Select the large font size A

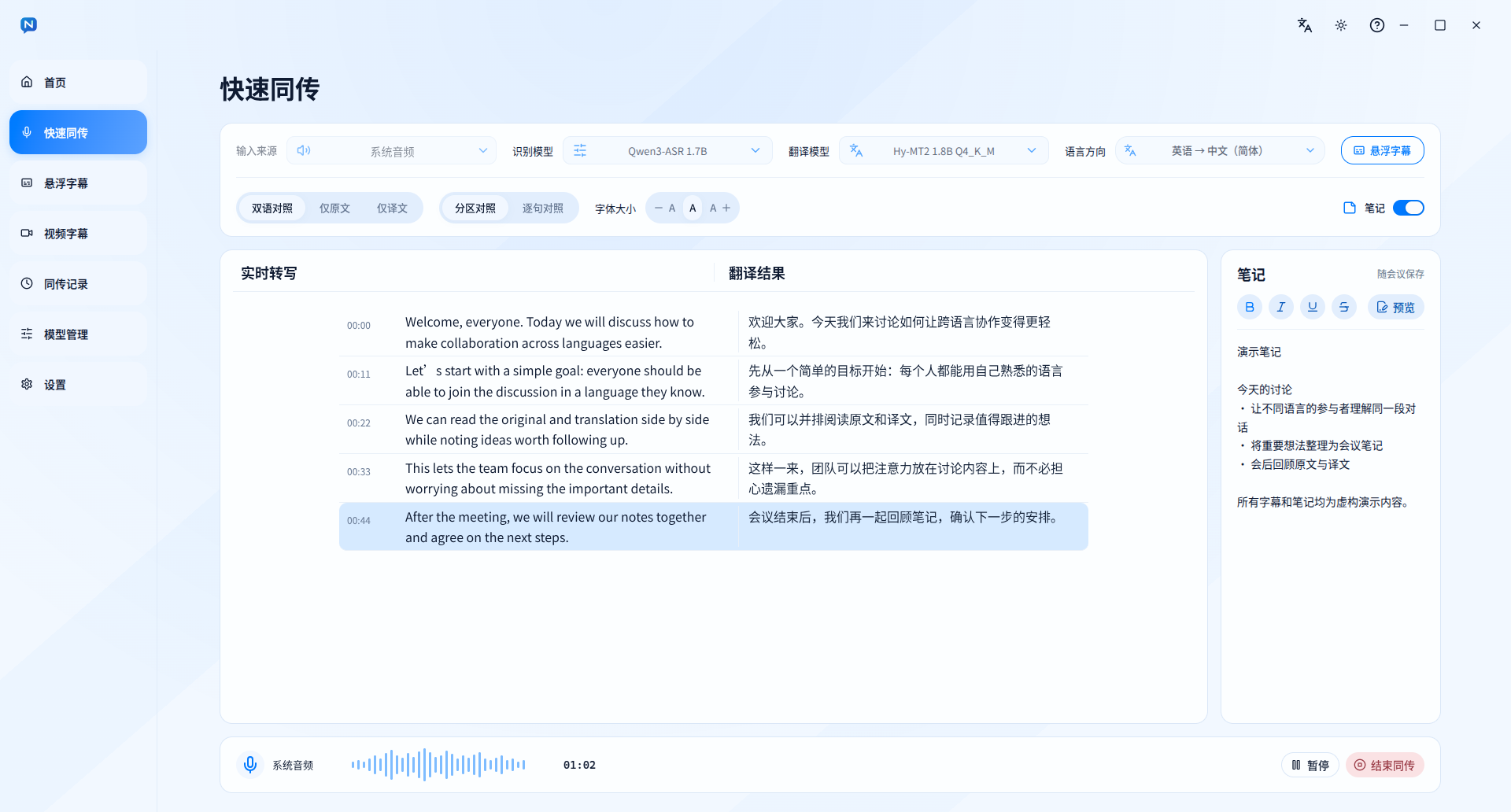713,209
